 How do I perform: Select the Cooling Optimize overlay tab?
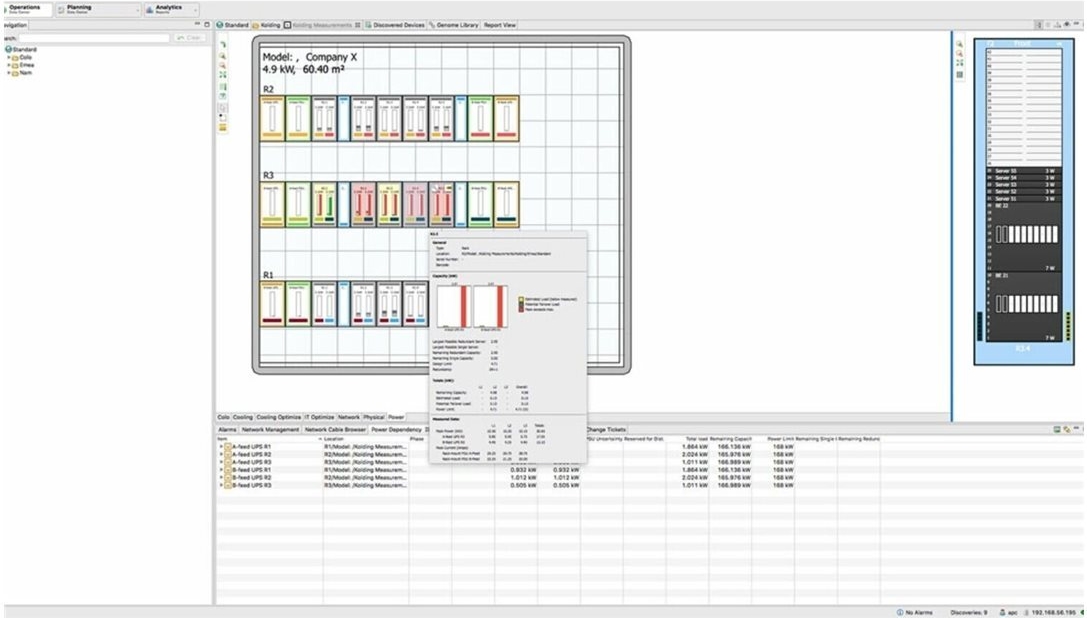tap(278, 417)
